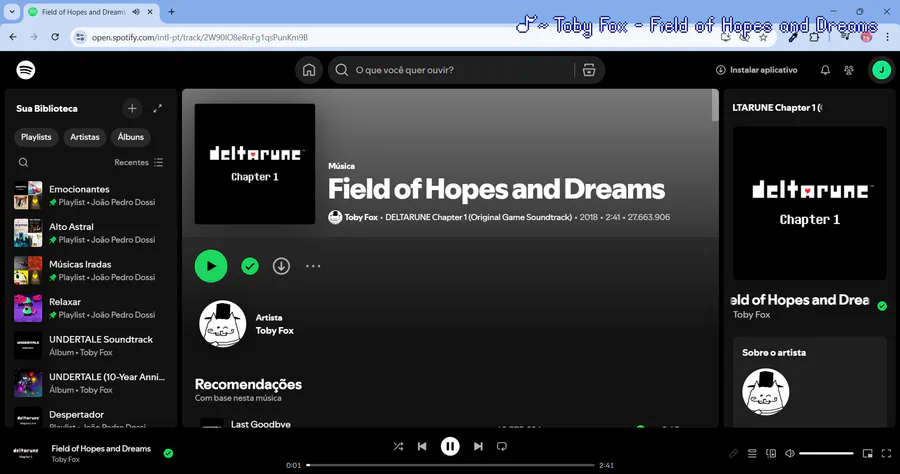
Task: Open the Chrome three-dot menu
Action: pos(887,37)
